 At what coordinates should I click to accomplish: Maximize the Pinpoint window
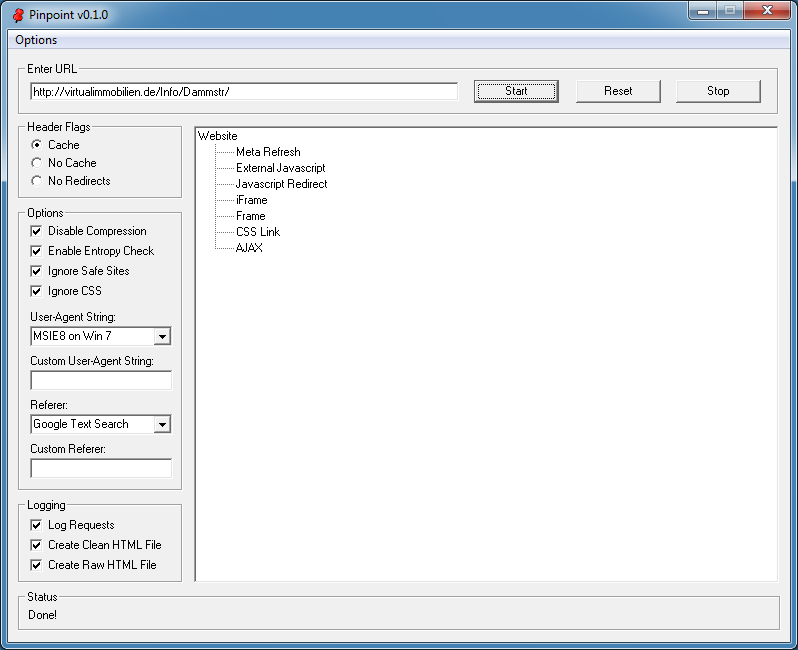tap(729, 10)
